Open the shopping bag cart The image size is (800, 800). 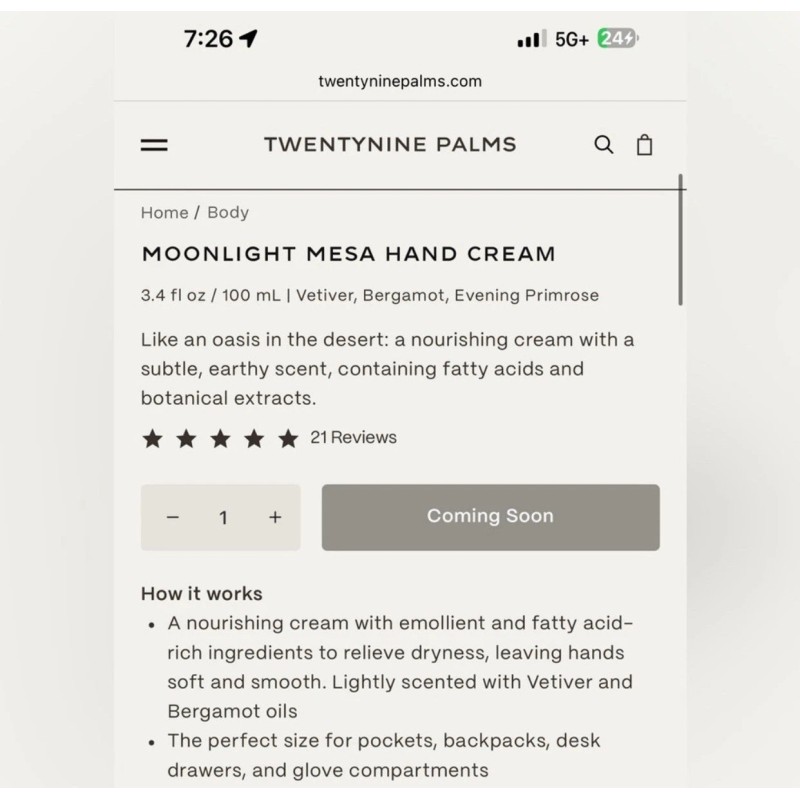[x=645, y=145]
